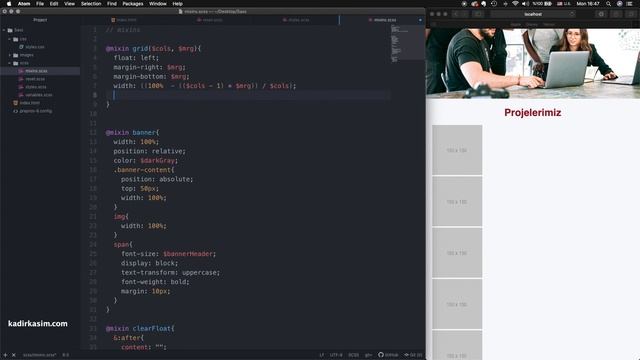640x360 pixels.
Task: Go forward in the Safari browser
Action: [x=465, y=14]
